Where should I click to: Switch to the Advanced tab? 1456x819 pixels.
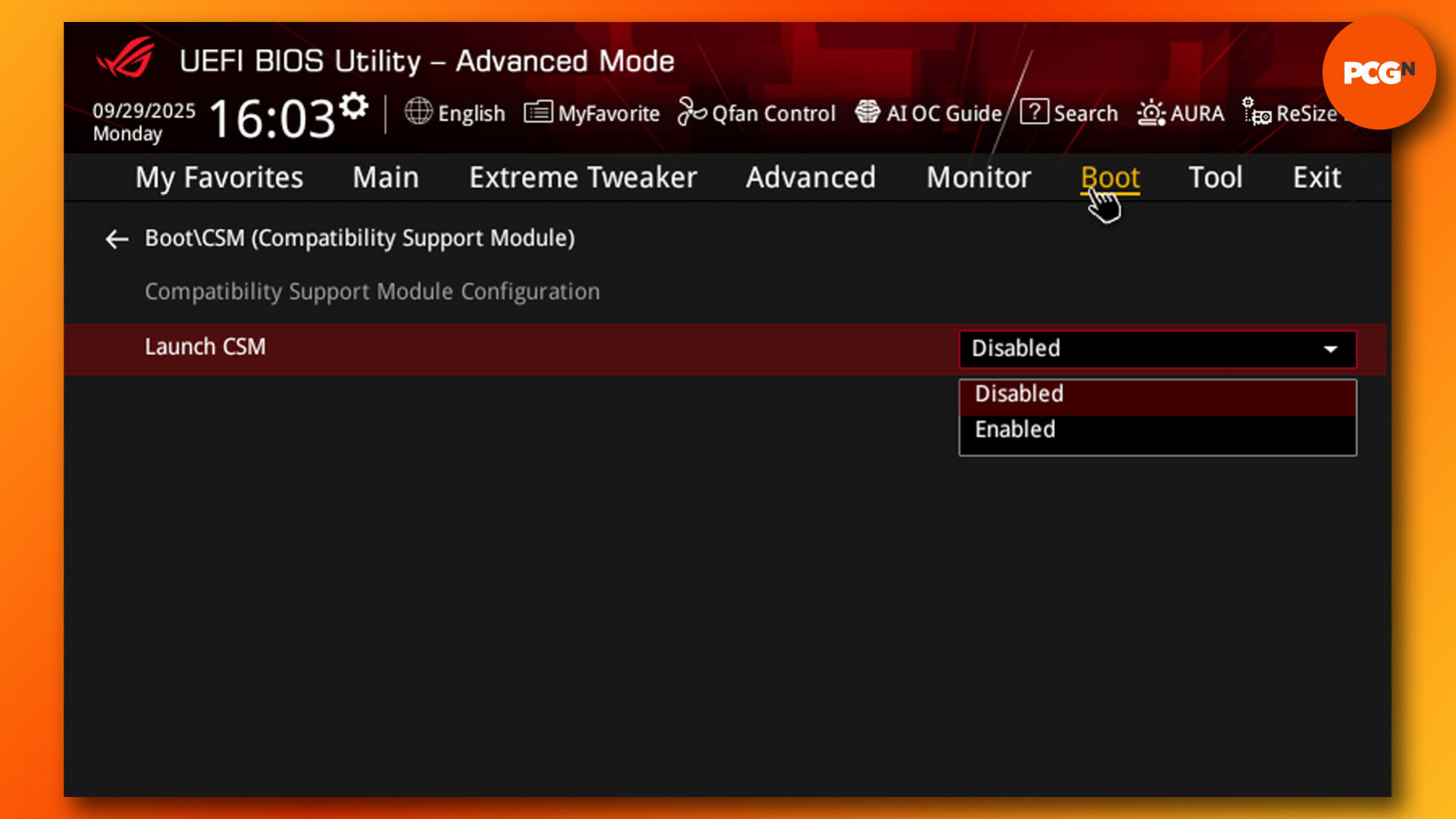tap(811, 177)
